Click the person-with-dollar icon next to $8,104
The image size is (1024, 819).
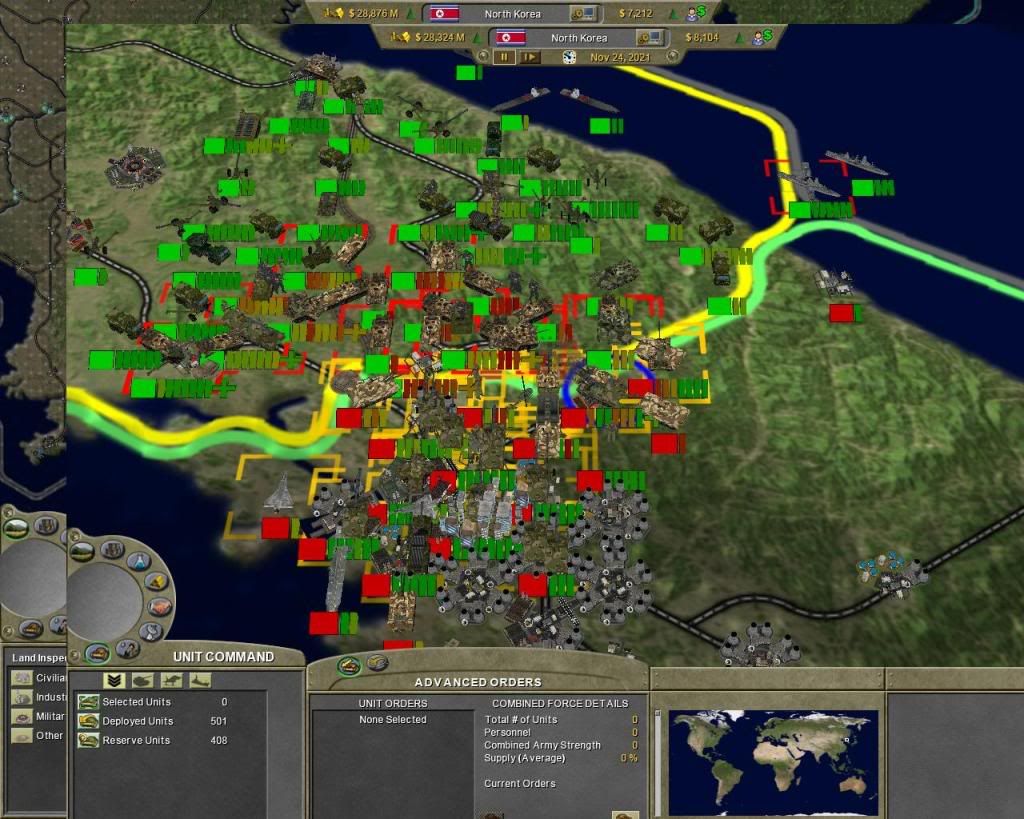(x=761, y=37)
